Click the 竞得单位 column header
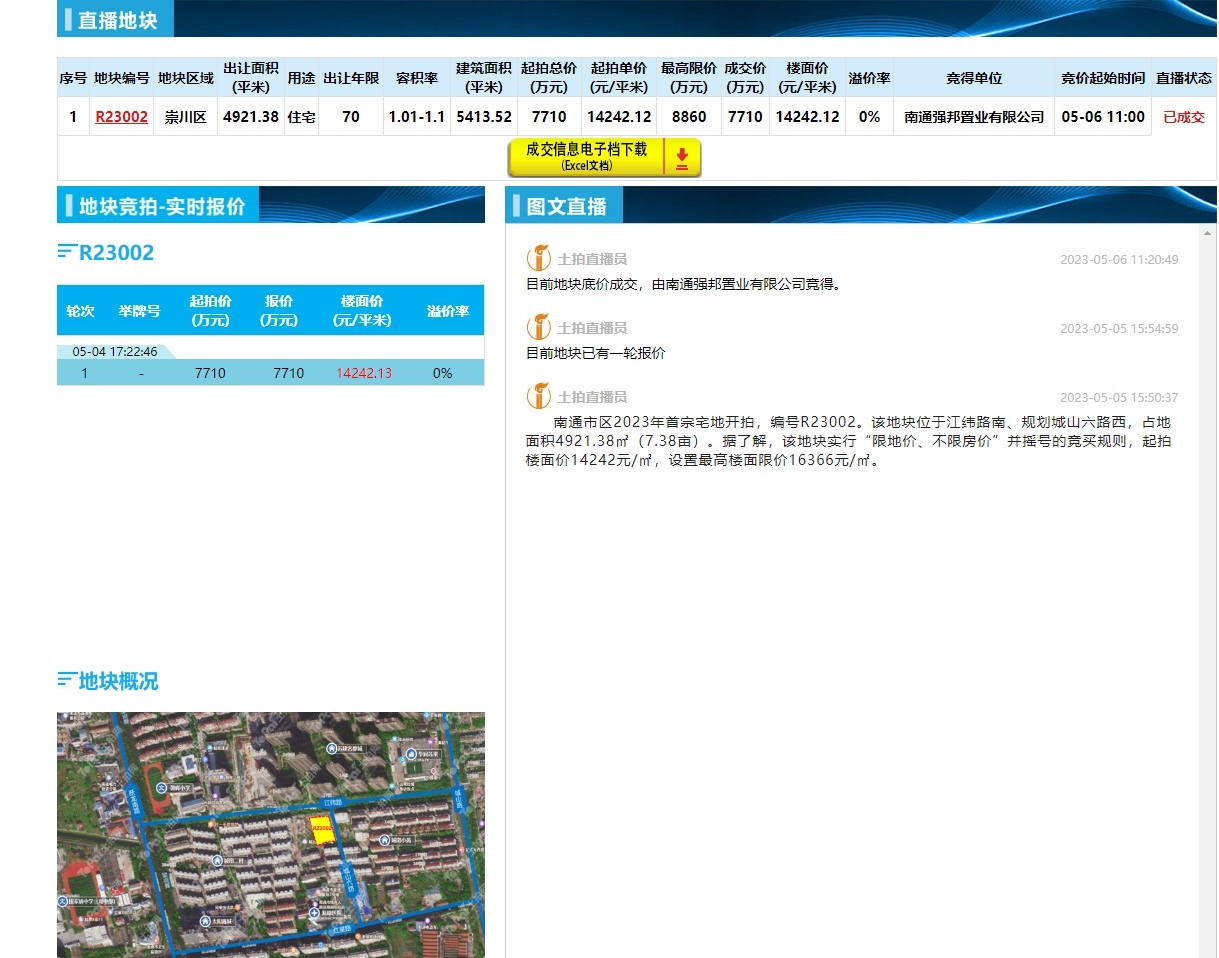Image resolution: width=1219 pixels, height=958 pixels. pyautogui.click(x=974, y=78)
